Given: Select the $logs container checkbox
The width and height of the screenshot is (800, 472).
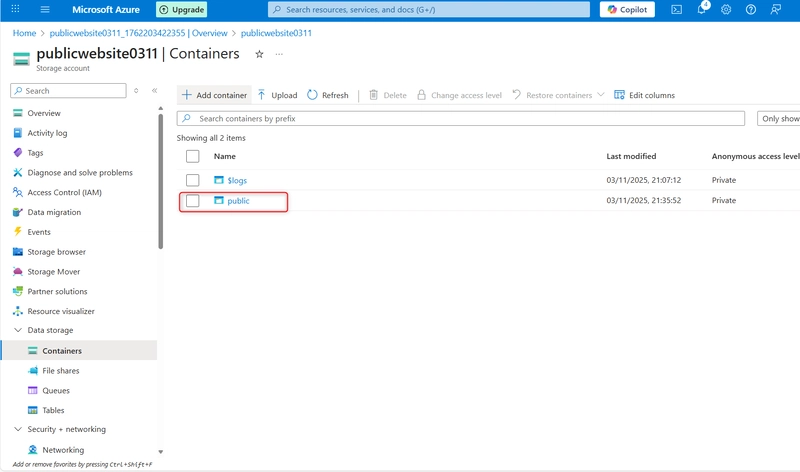Looking at the screenshot, I should (x=193, y=180).
